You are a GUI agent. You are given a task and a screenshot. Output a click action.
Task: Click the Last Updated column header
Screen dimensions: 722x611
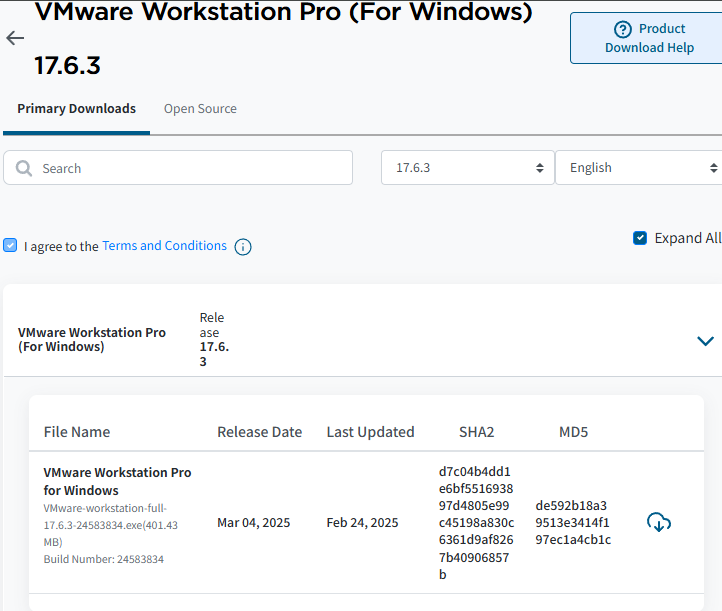(371, 432)
